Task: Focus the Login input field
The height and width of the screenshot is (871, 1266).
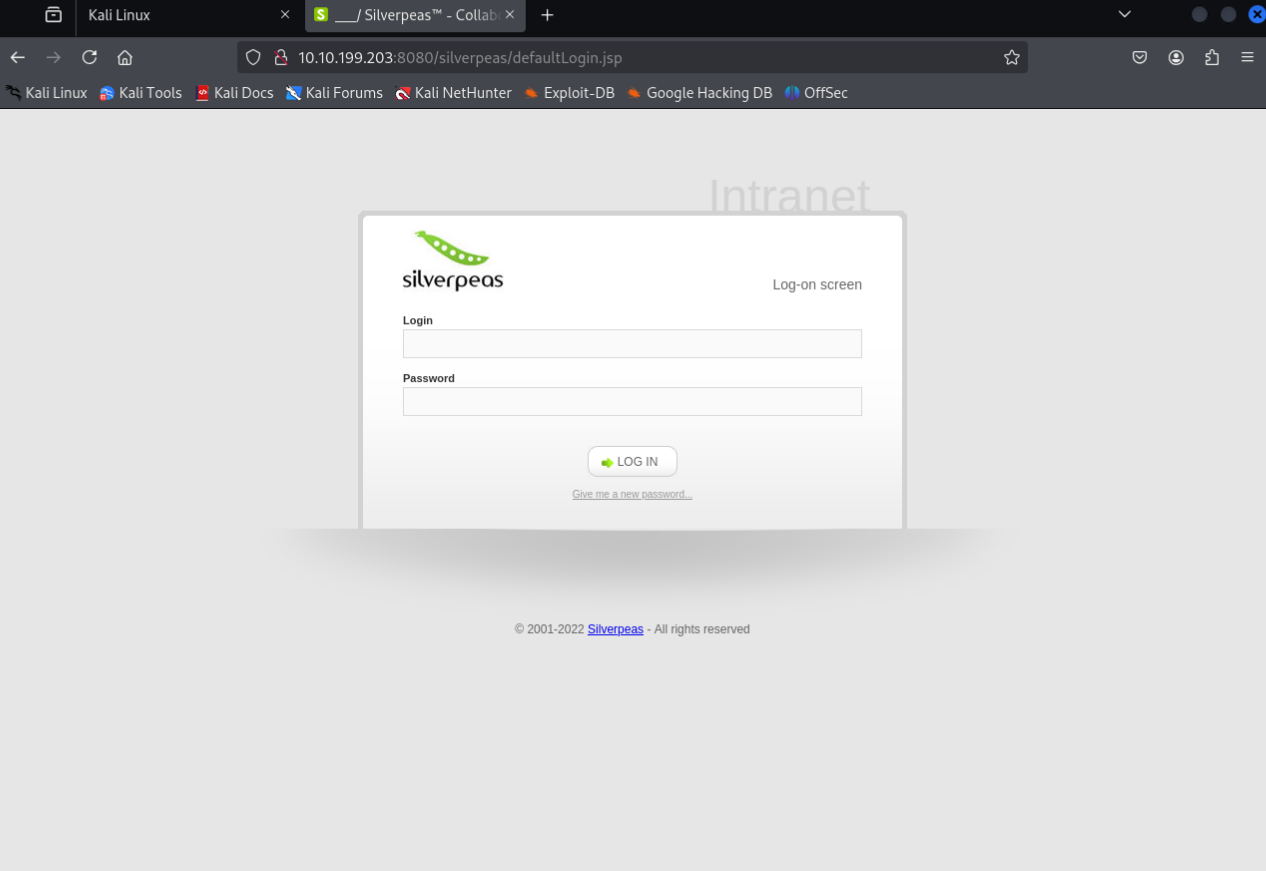Action: (632, 344)
